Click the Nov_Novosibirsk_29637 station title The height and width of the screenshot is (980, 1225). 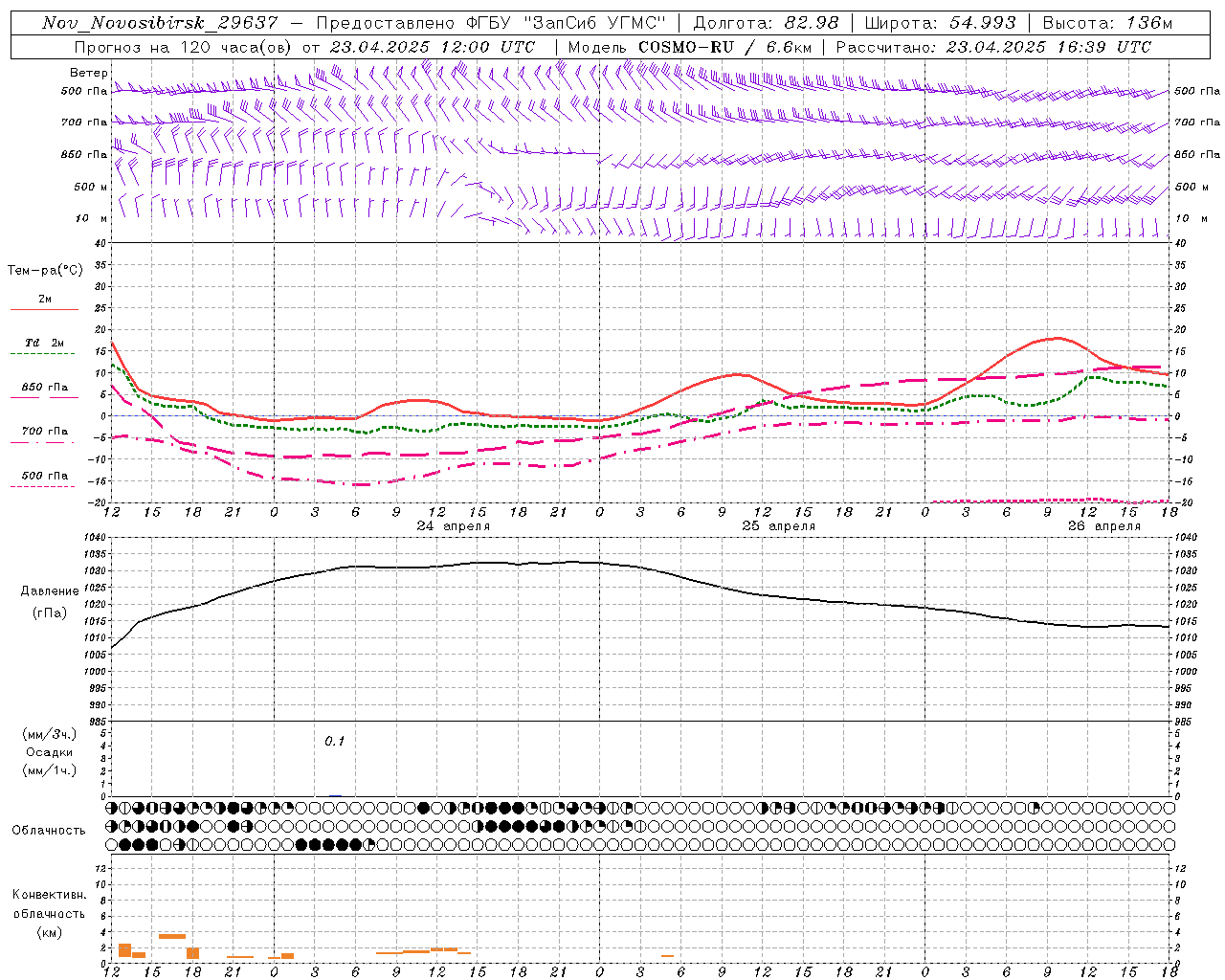coord(160,22)
